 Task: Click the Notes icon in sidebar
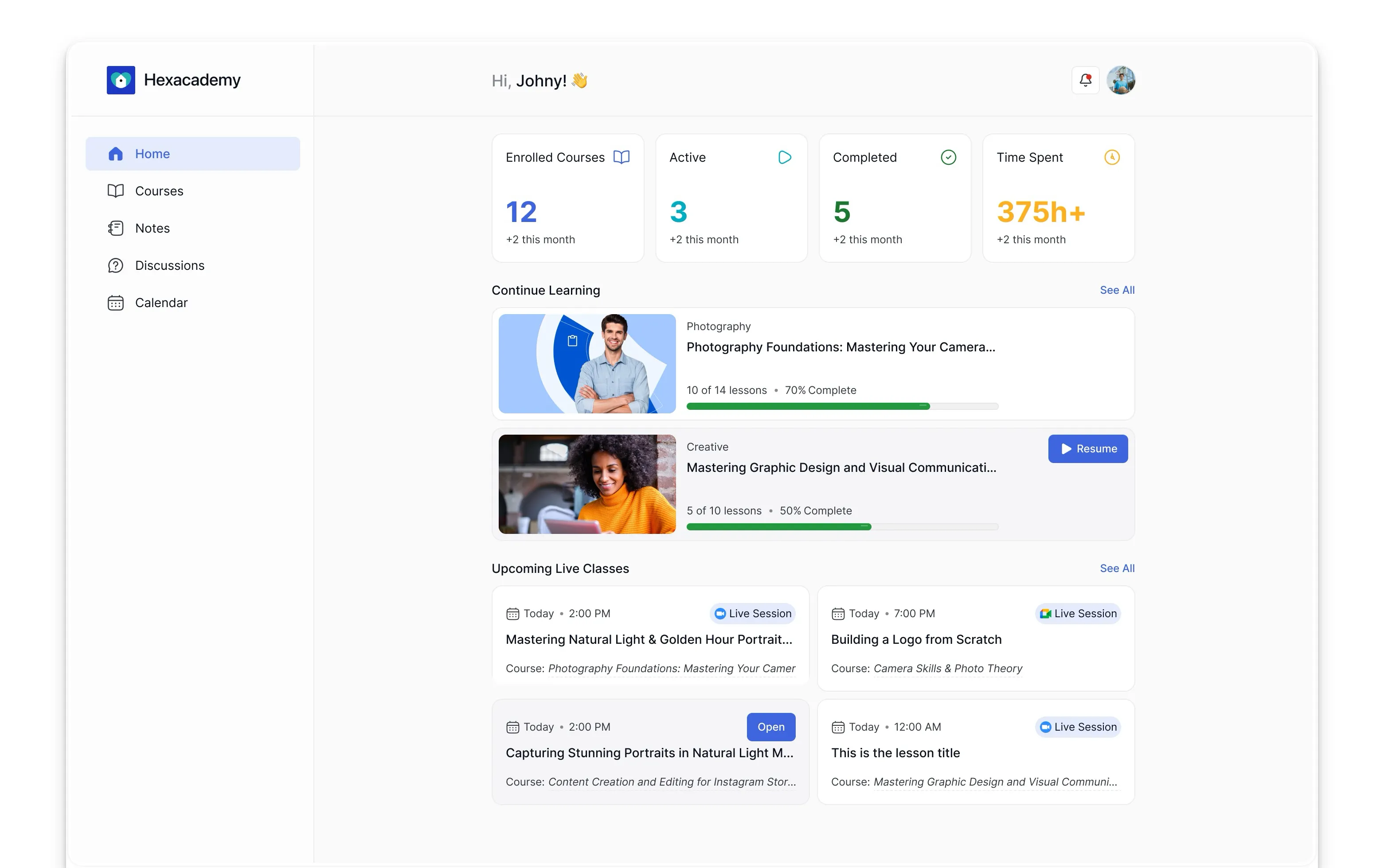tap(115, 229)
